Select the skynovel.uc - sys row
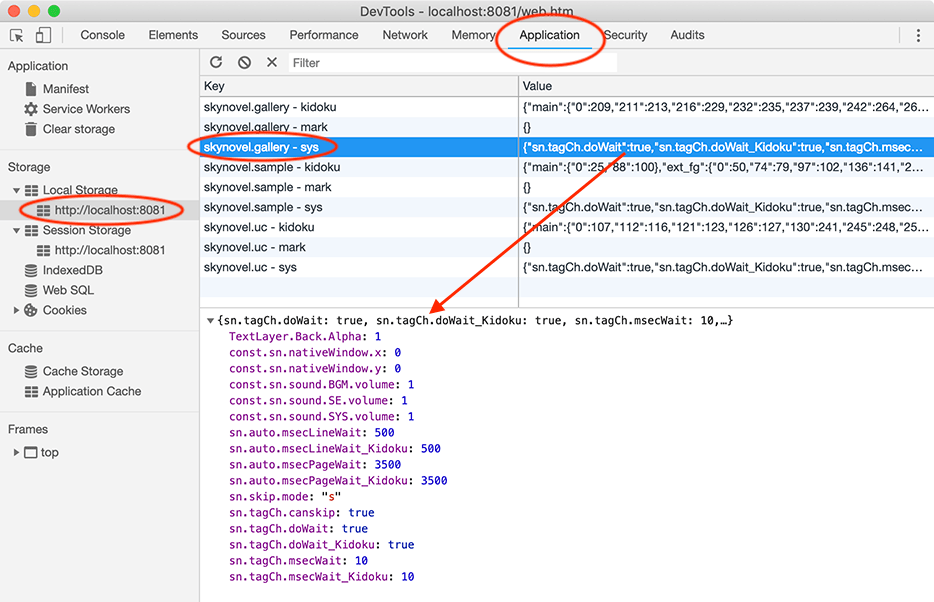934x602 pixels. (x=566, y=267)
